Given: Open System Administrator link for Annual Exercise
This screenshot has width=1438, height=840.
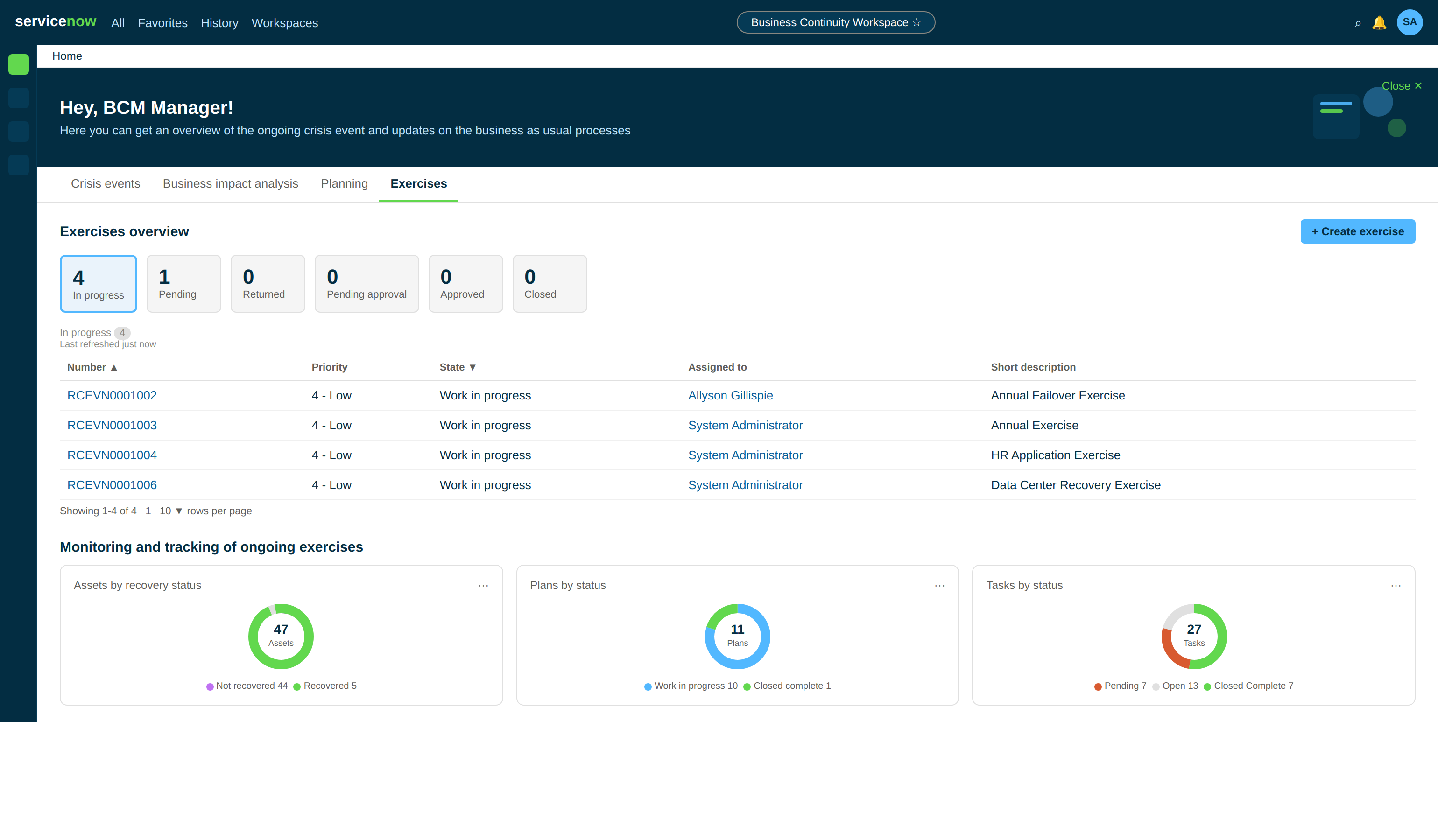Looking at the screenshot, I should (x=745, y=426).
